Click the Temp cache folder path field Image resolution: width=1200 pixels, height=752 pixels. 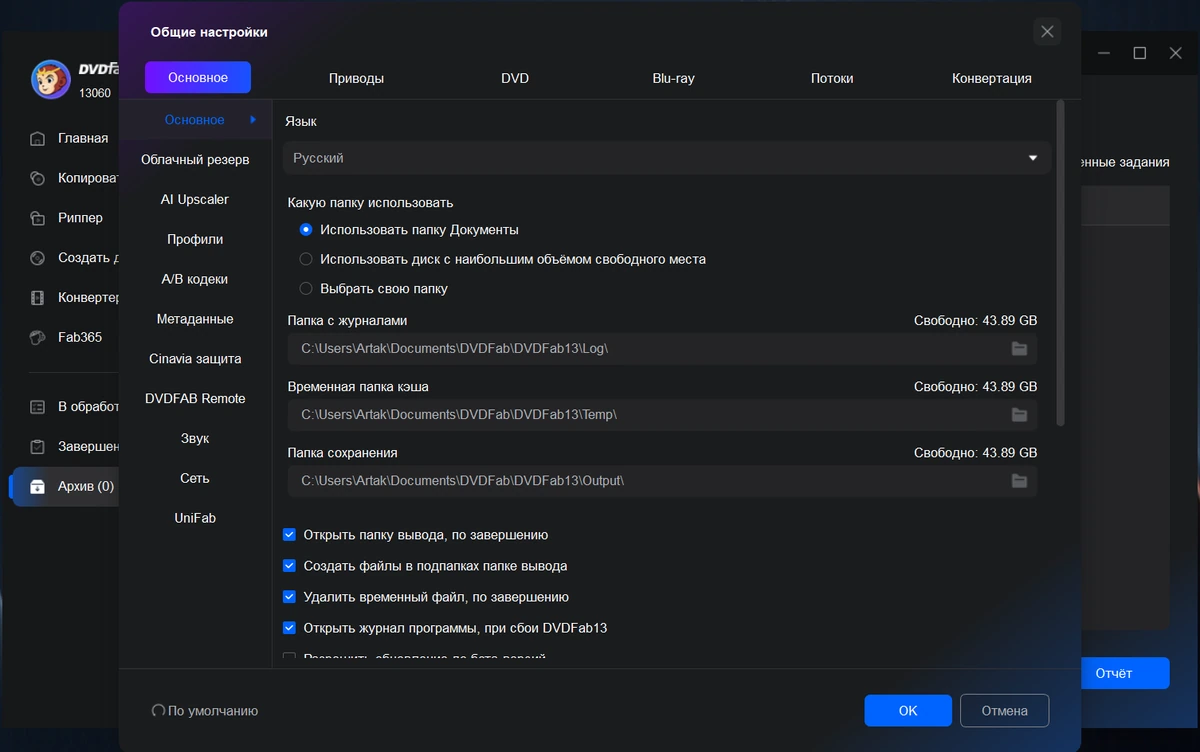pyautogui.click(x=662, y=415)
